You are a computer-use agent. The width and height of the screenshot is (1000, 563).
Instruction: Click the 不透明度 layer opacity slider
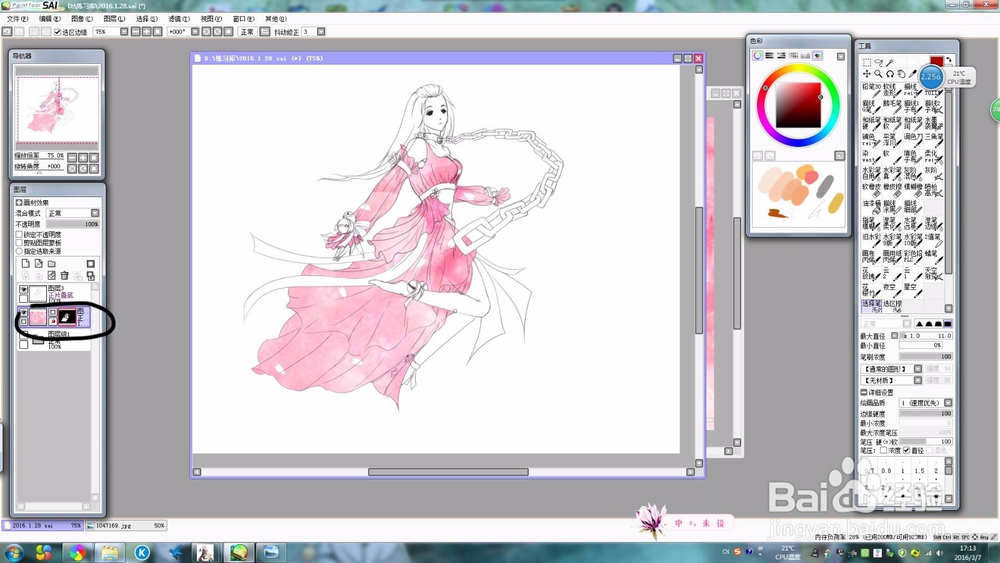coord(73,224)
